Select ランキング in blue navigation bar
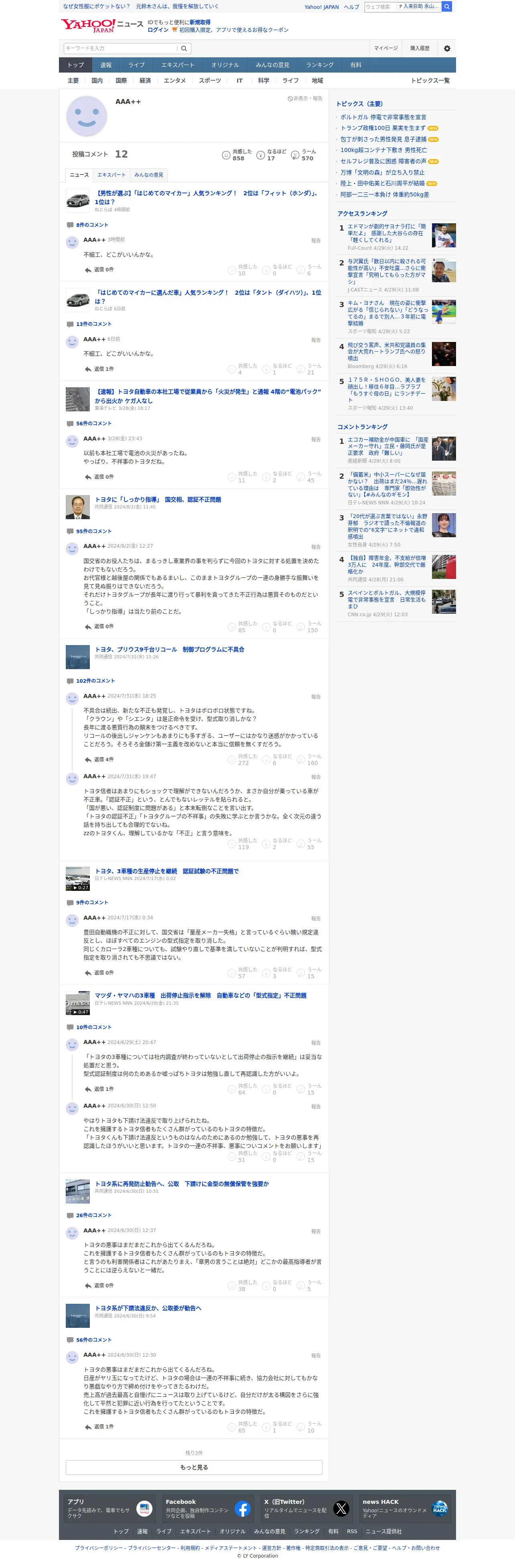Screen dimensions: 515x1568 click(320, 65)
